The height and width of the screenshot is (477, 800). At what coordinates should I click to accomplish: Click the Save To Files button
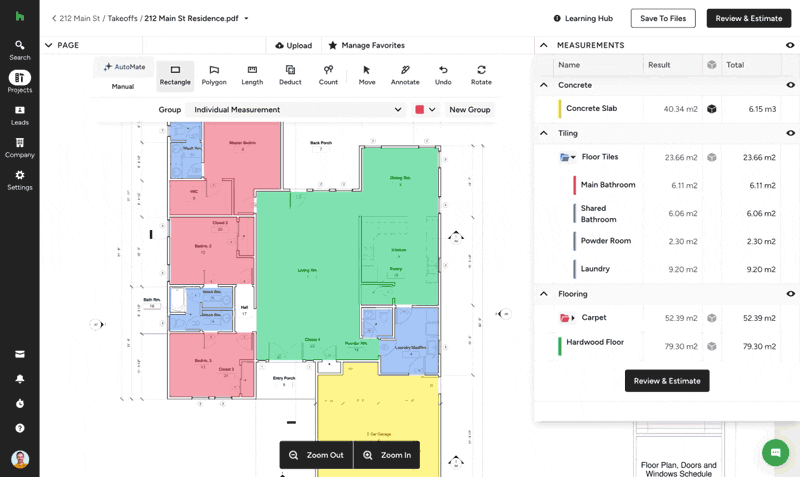(663, 18)
